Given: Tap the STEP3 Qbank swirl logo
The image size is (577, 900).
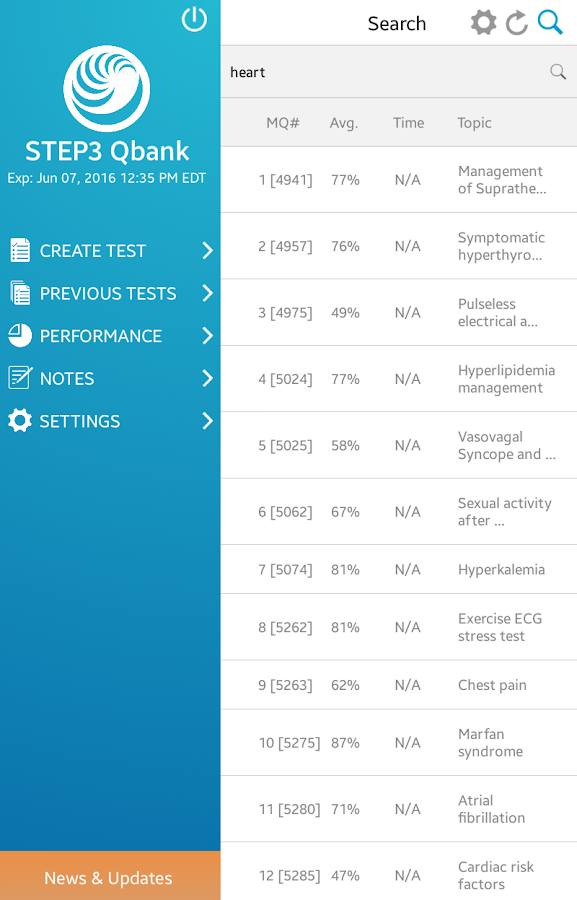Looking at the screenshot, I should point(107,88).
